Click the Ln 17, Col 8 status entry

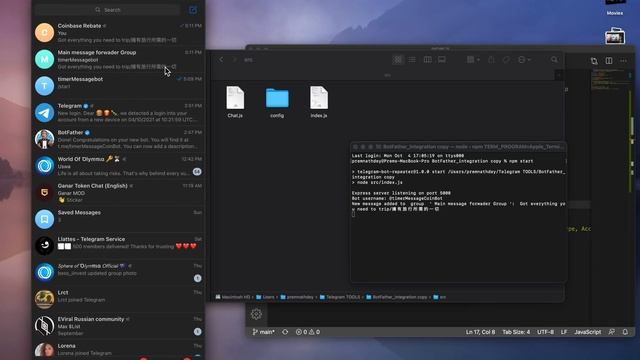point(480,332)
